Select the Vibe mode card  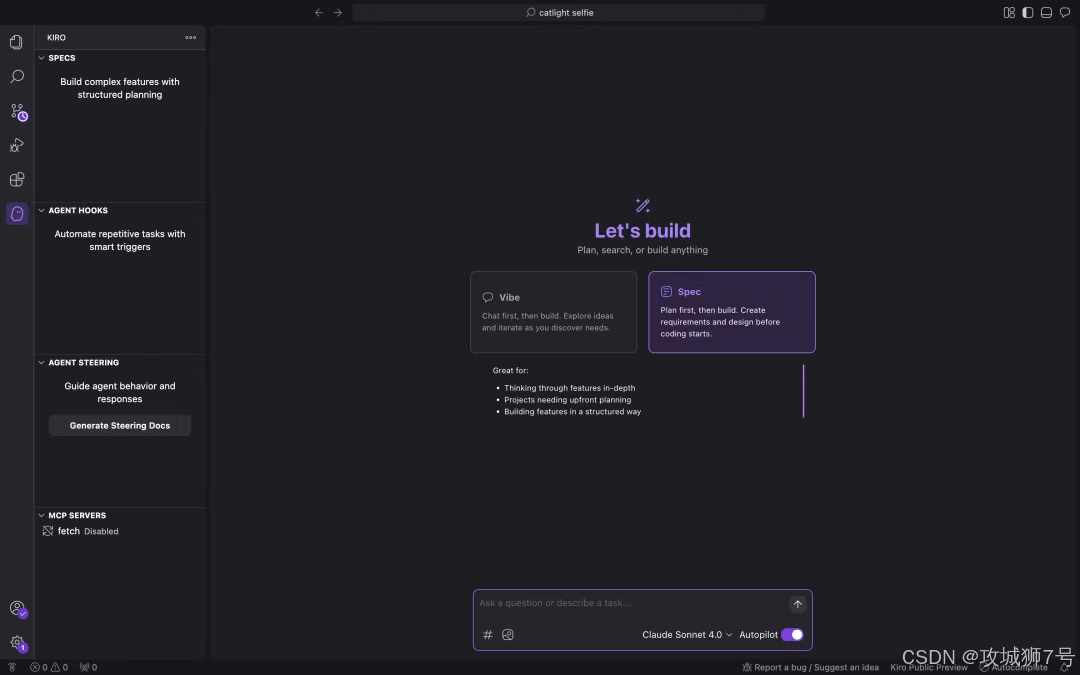click(554, 312)
